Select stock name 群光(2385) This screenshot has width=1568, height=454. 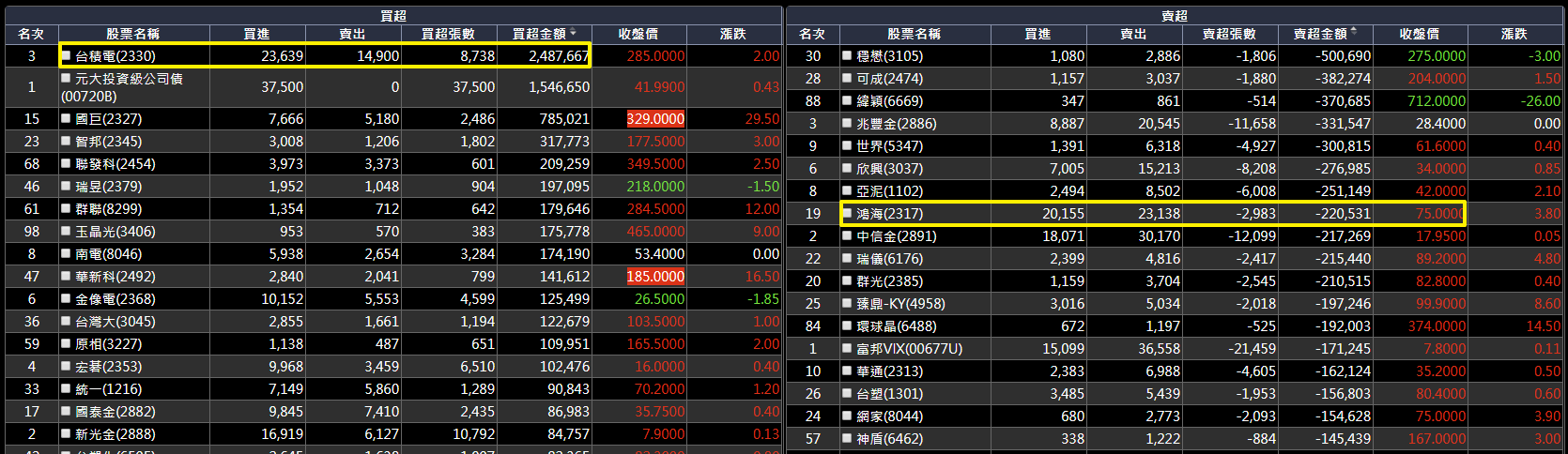[890, 281]
